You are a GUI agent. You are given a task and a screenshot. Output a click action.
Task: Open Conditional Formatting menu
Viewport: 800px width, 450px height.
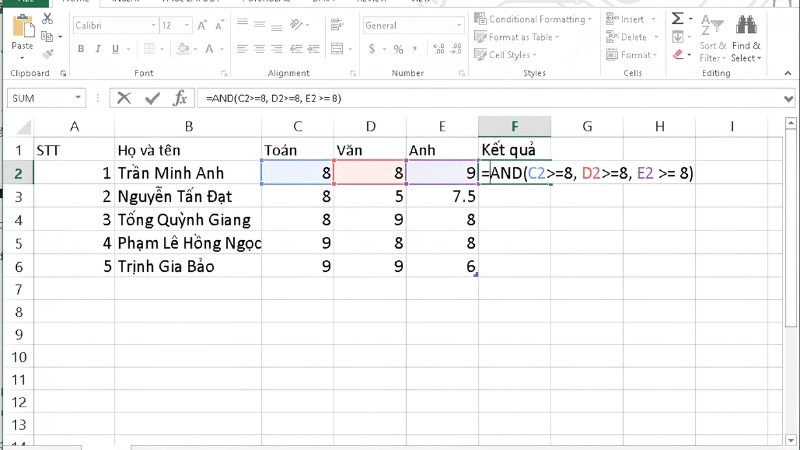coord(533,19)
